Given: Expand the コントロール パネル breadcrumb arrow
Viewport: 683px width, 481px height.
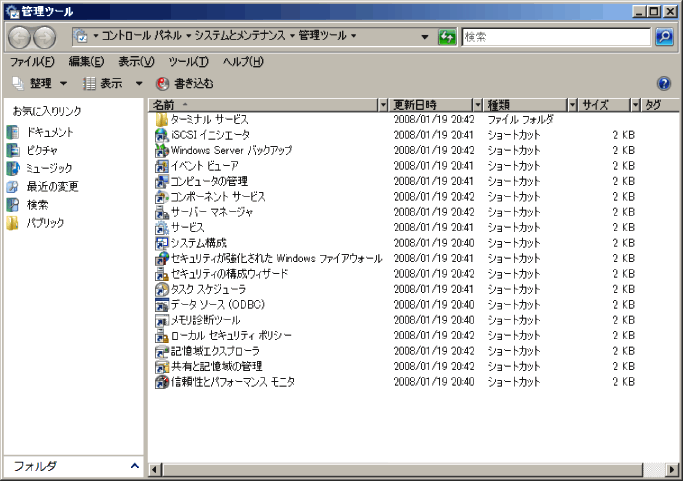Looking at the screenshot, I should coord(189,35).
